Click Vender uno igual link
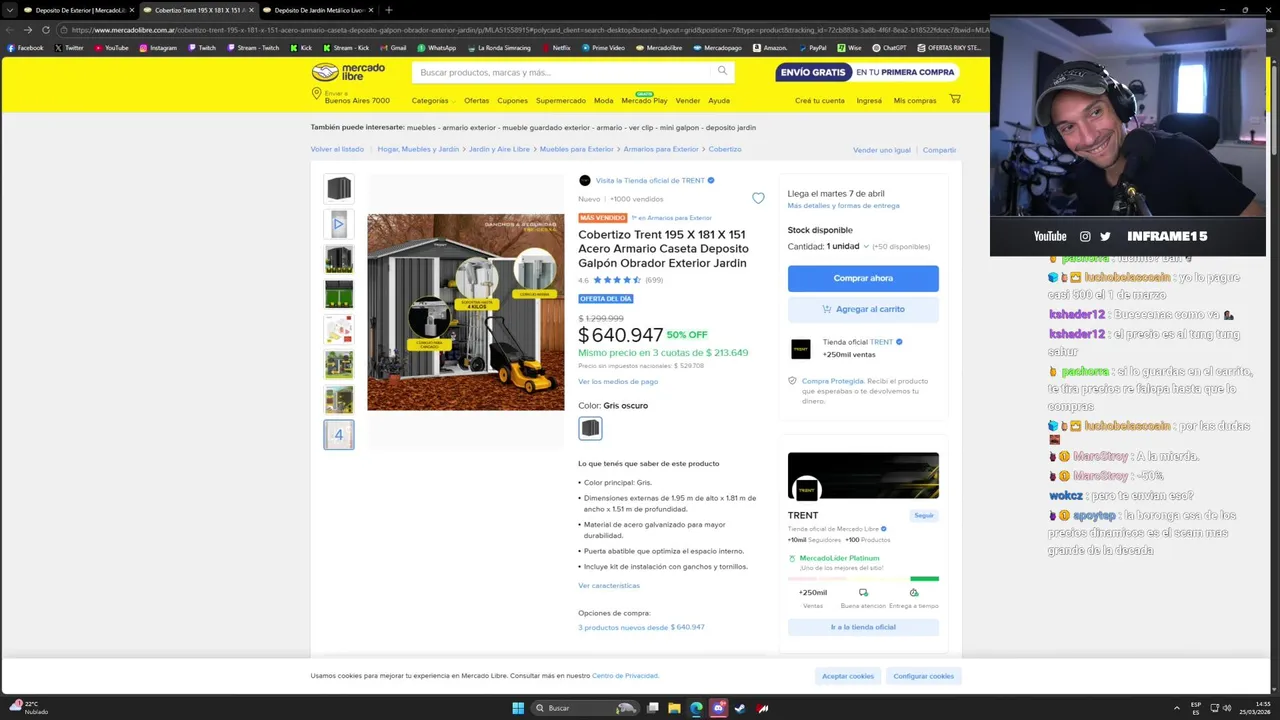The width and height of the screenshot is (1280, 720). [882, 150]
